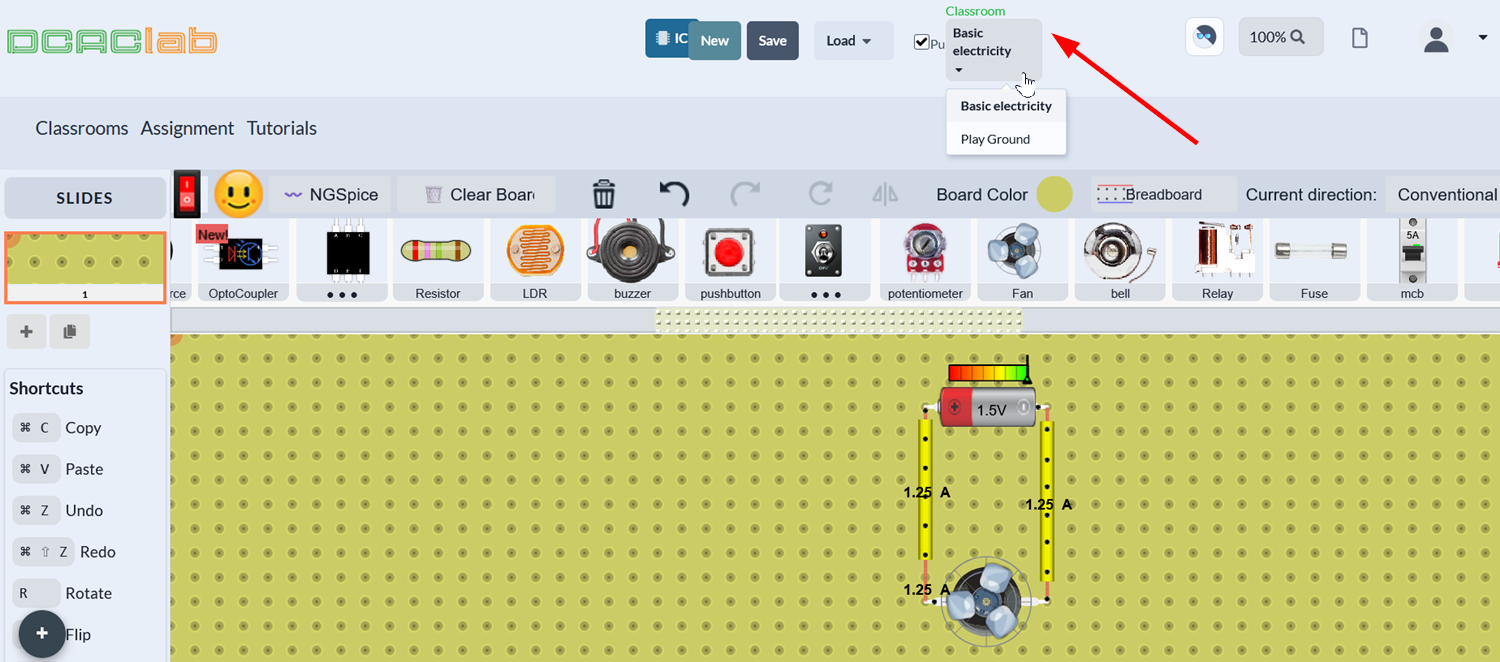This screenshot has height=662, width=1500.
Task: Click the flip mirror icon
Action: click(885, 194)
